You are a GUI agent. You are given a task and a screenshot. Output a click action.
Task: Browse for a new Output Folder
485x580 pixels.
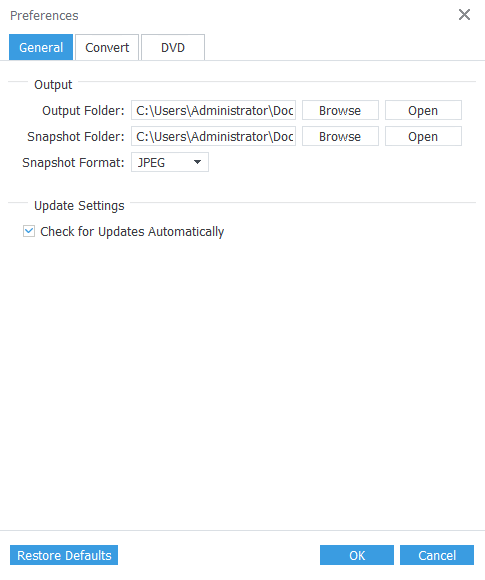[340, 110]
